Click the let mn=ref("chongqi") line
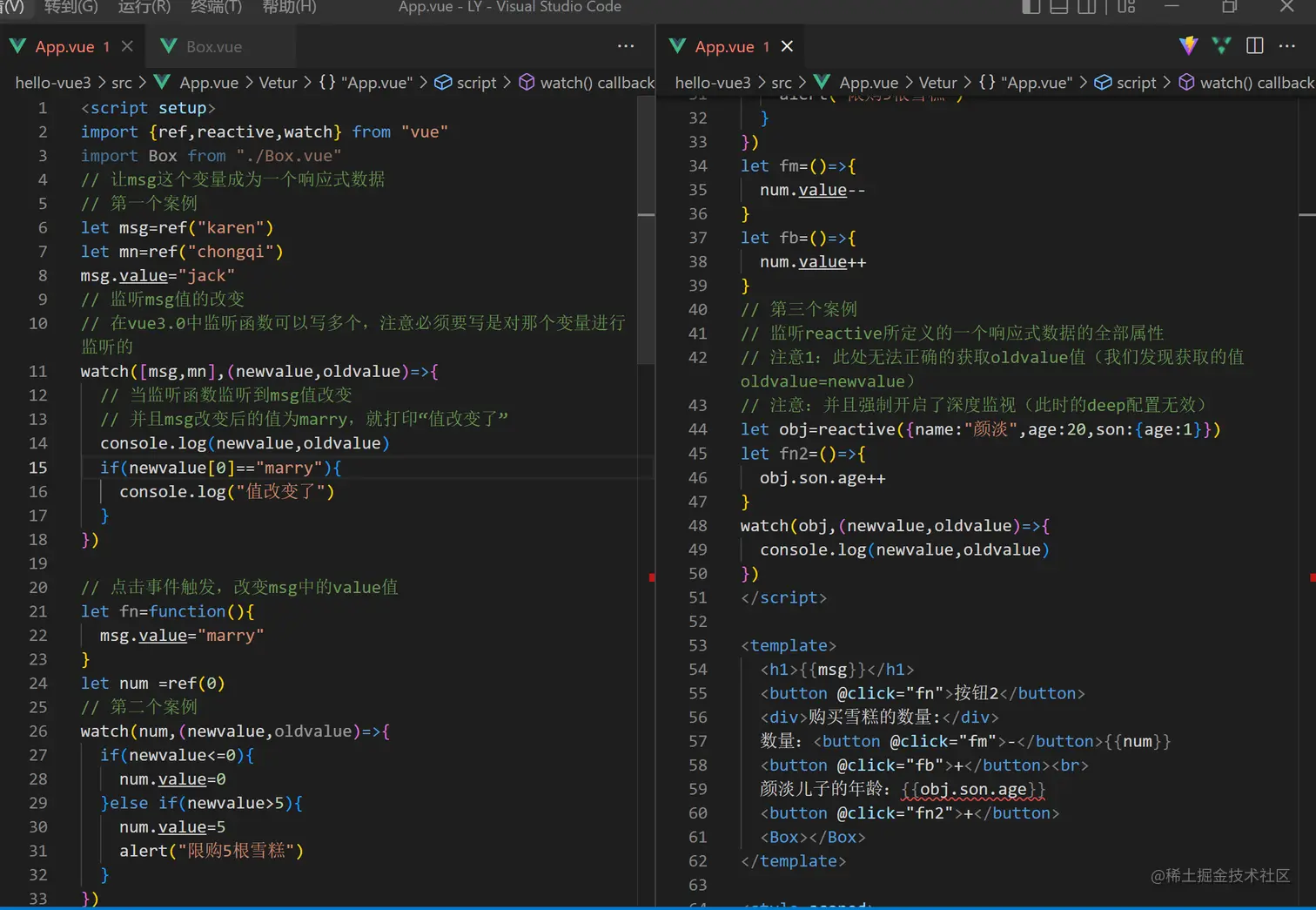This screenshot has height=910, width=1316. [x=182, y=252]
